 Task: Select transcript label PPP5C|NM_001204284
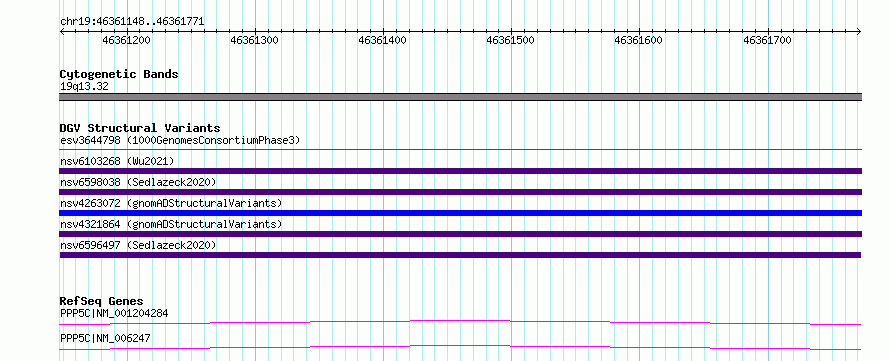[x=114, y=313]
